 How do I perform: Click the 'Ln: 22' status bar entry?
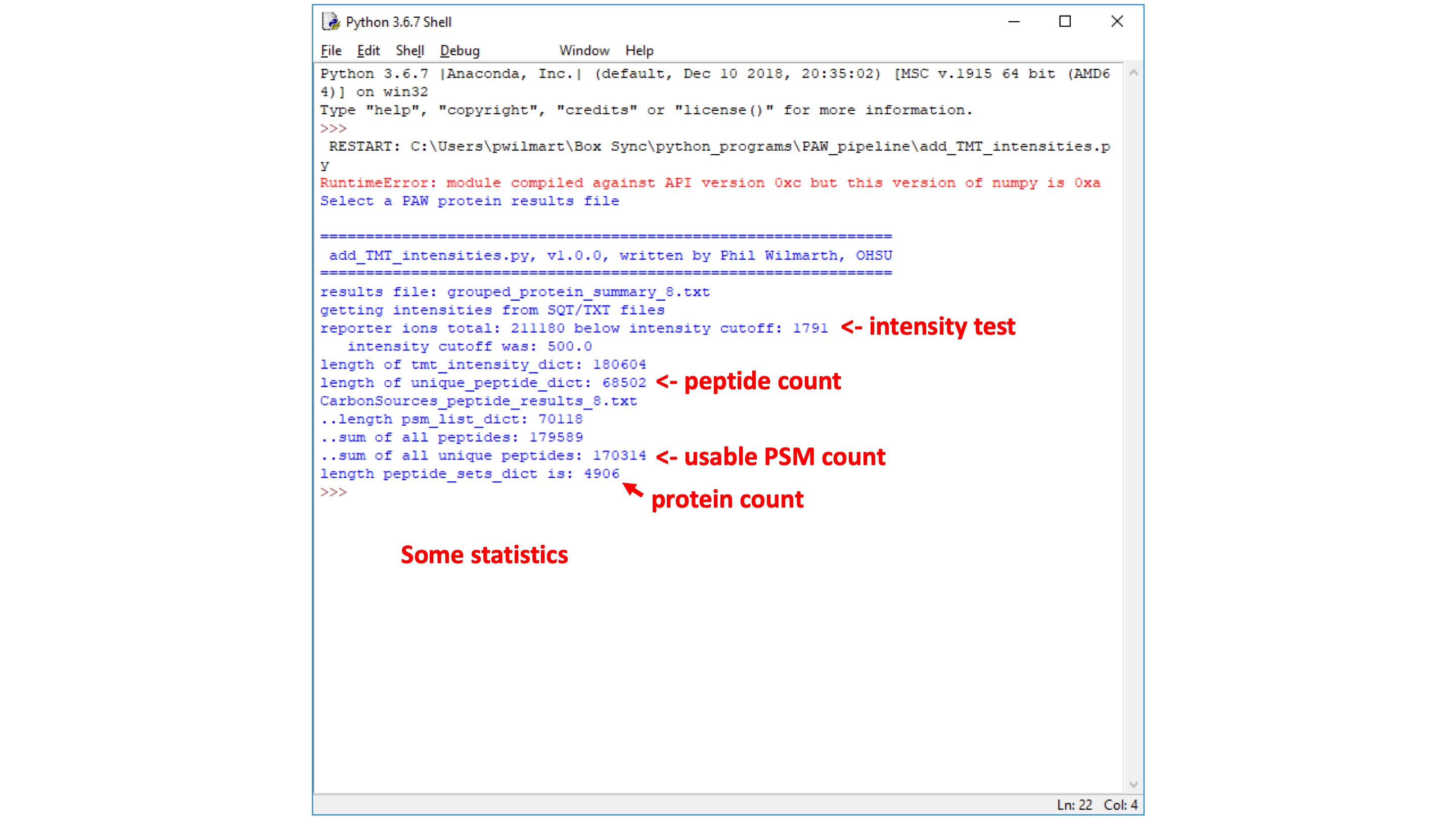tap(1074, 805)
